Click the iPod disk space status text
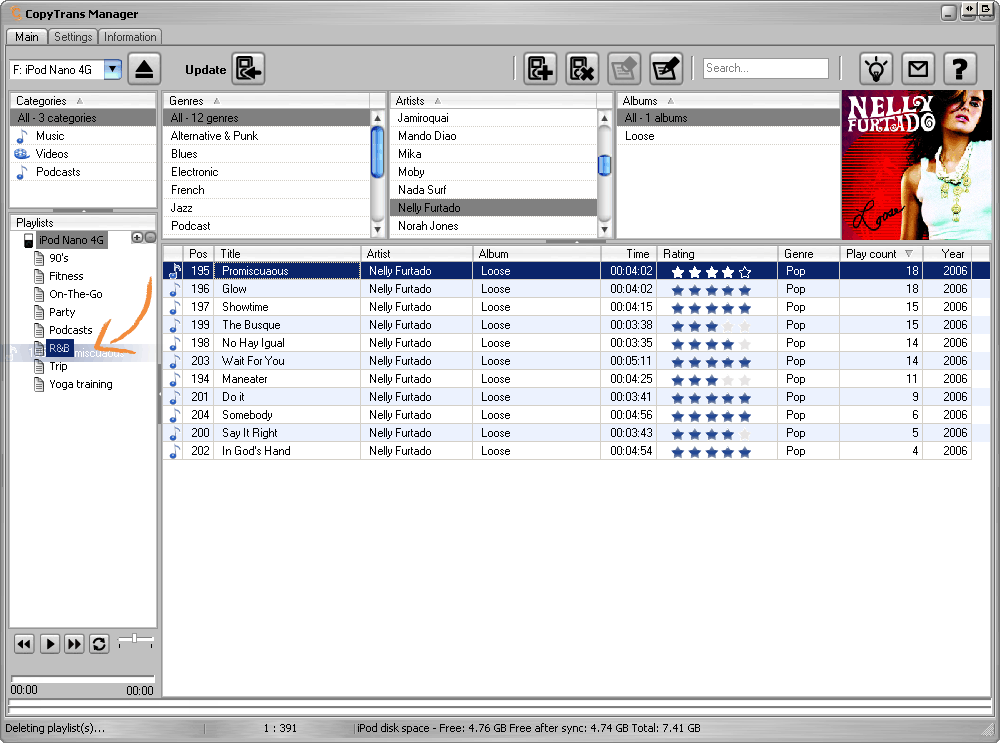This screenshot has height=743, width=1000. click(x=529, y=728)
